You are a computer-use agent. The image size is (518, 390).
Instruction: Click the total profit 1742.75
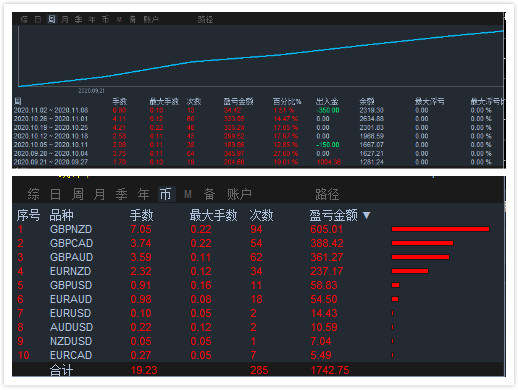330,370
